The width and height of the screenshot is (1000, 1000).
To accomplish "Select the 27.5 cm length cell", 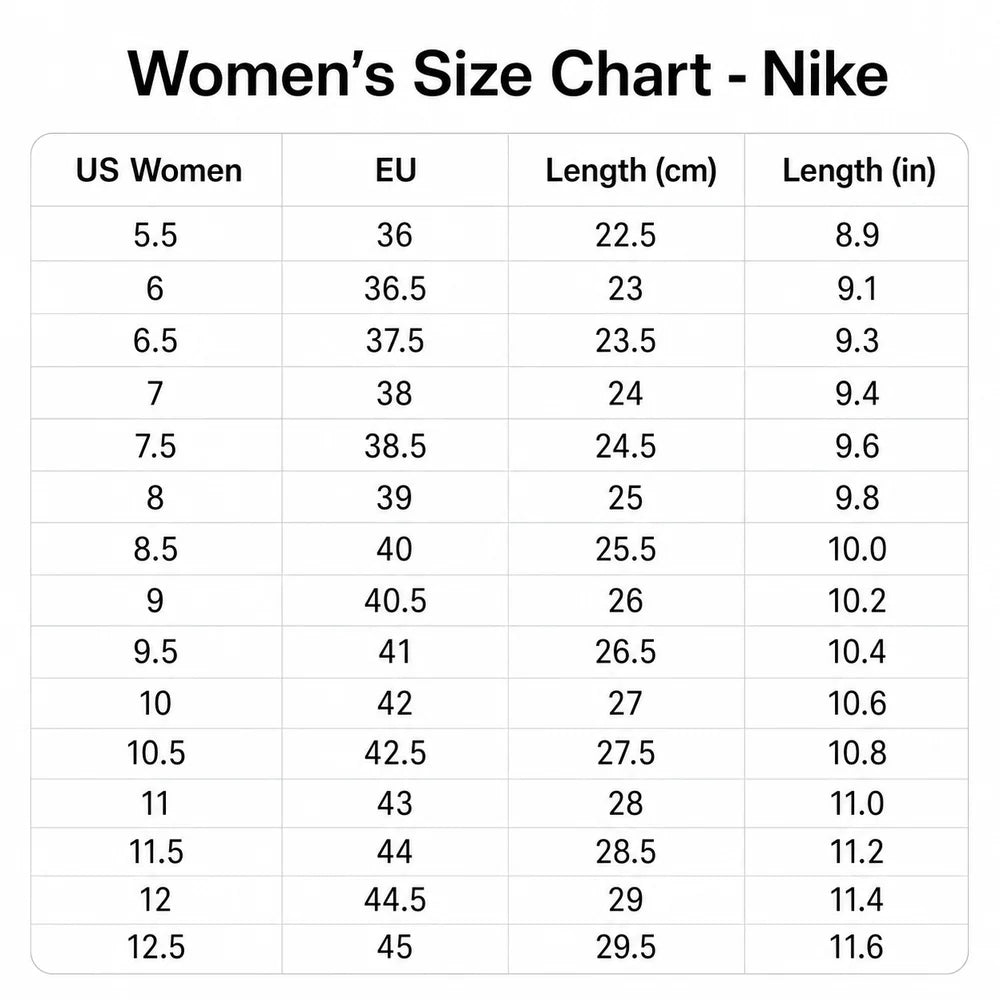I will pyautogui.click(x=626, y=753).
